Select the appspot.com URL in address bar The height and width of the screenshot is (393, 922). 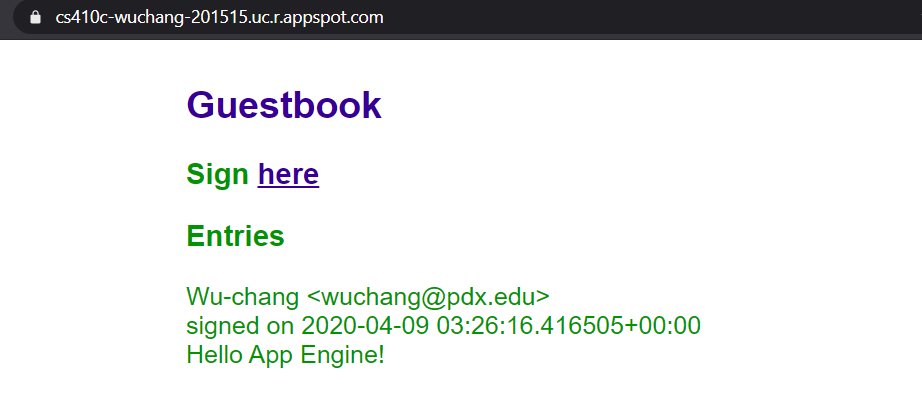219,18
